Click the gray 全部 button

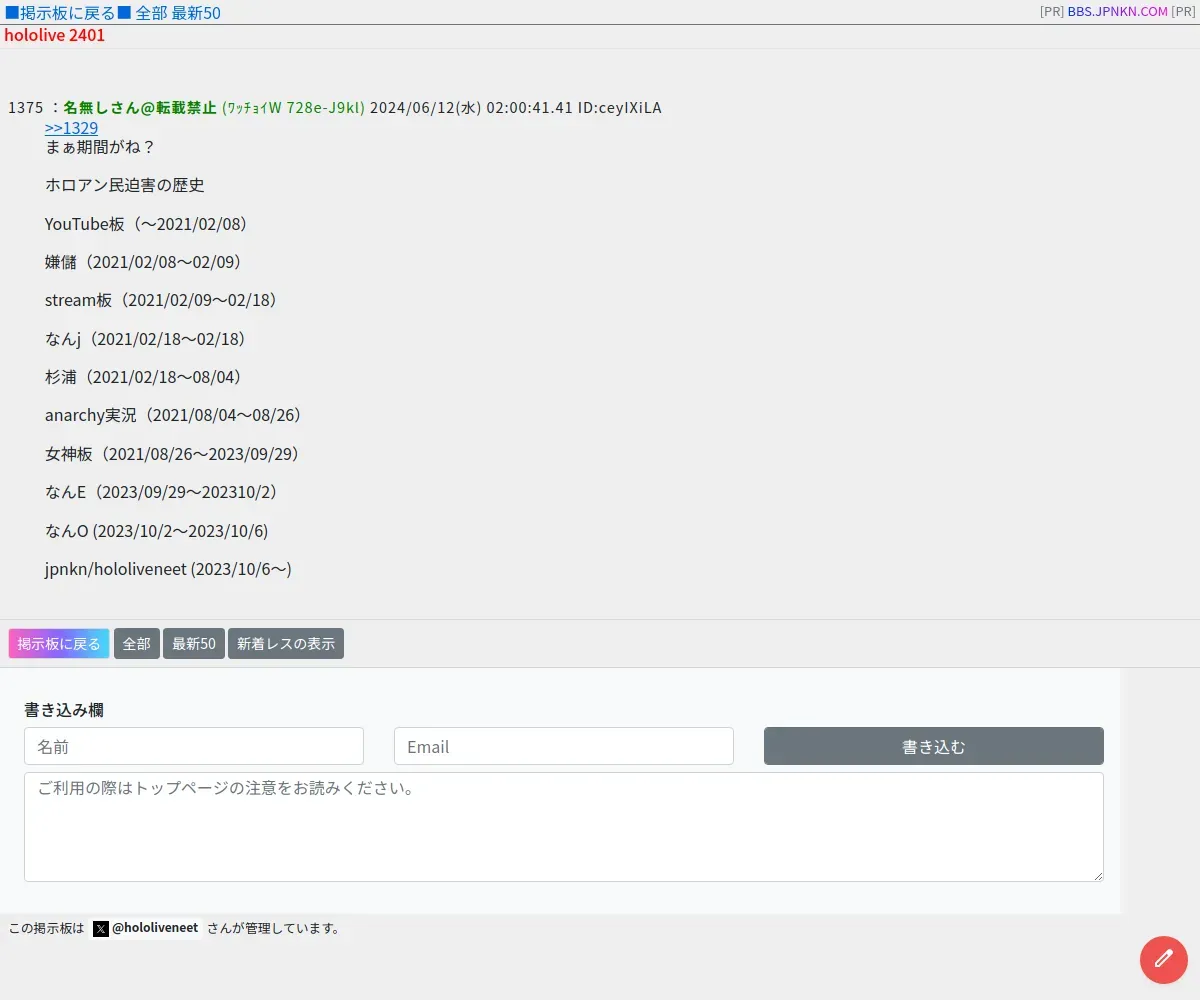(137, 644)
